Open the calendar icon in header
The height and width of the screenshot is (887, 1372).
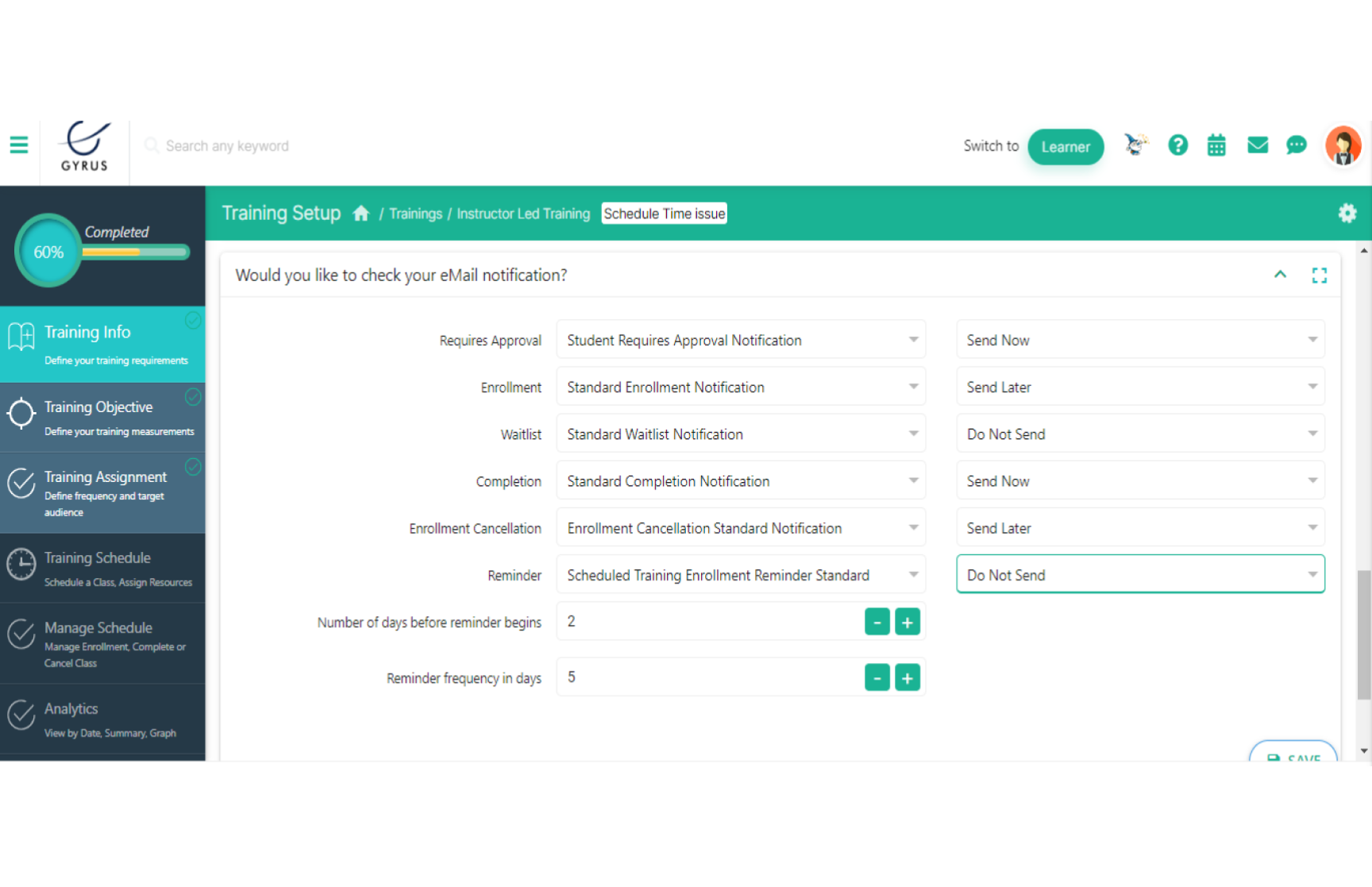[1216, 145]
